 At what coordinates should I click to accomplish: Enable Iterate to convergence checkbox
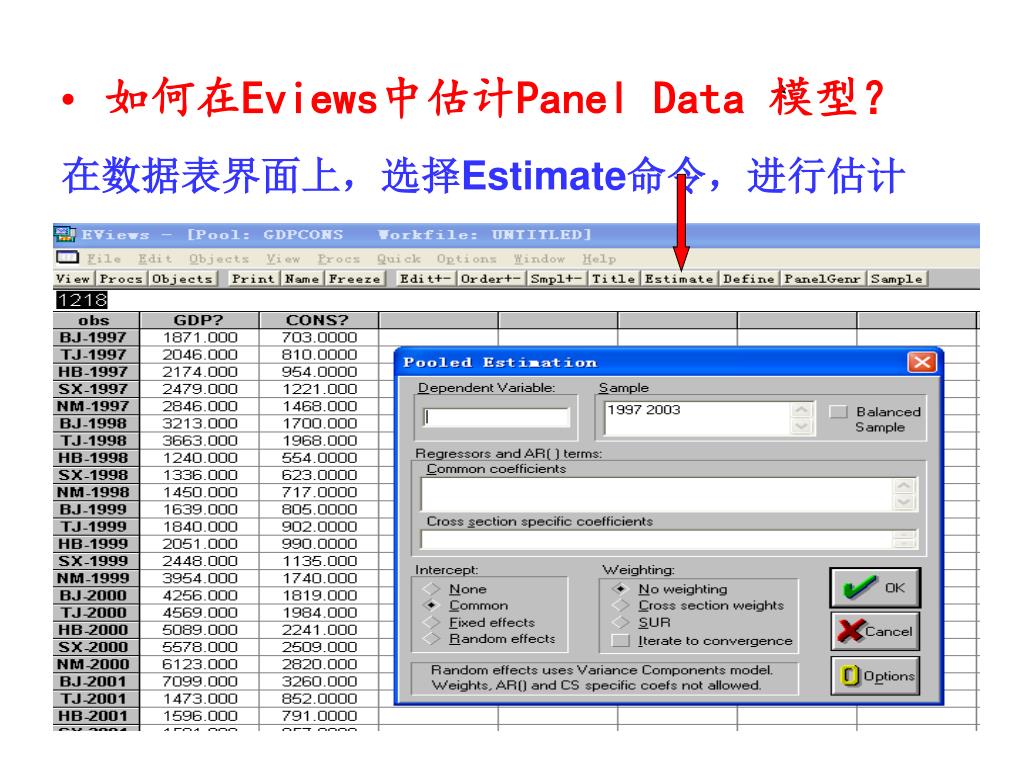[620, 641]
